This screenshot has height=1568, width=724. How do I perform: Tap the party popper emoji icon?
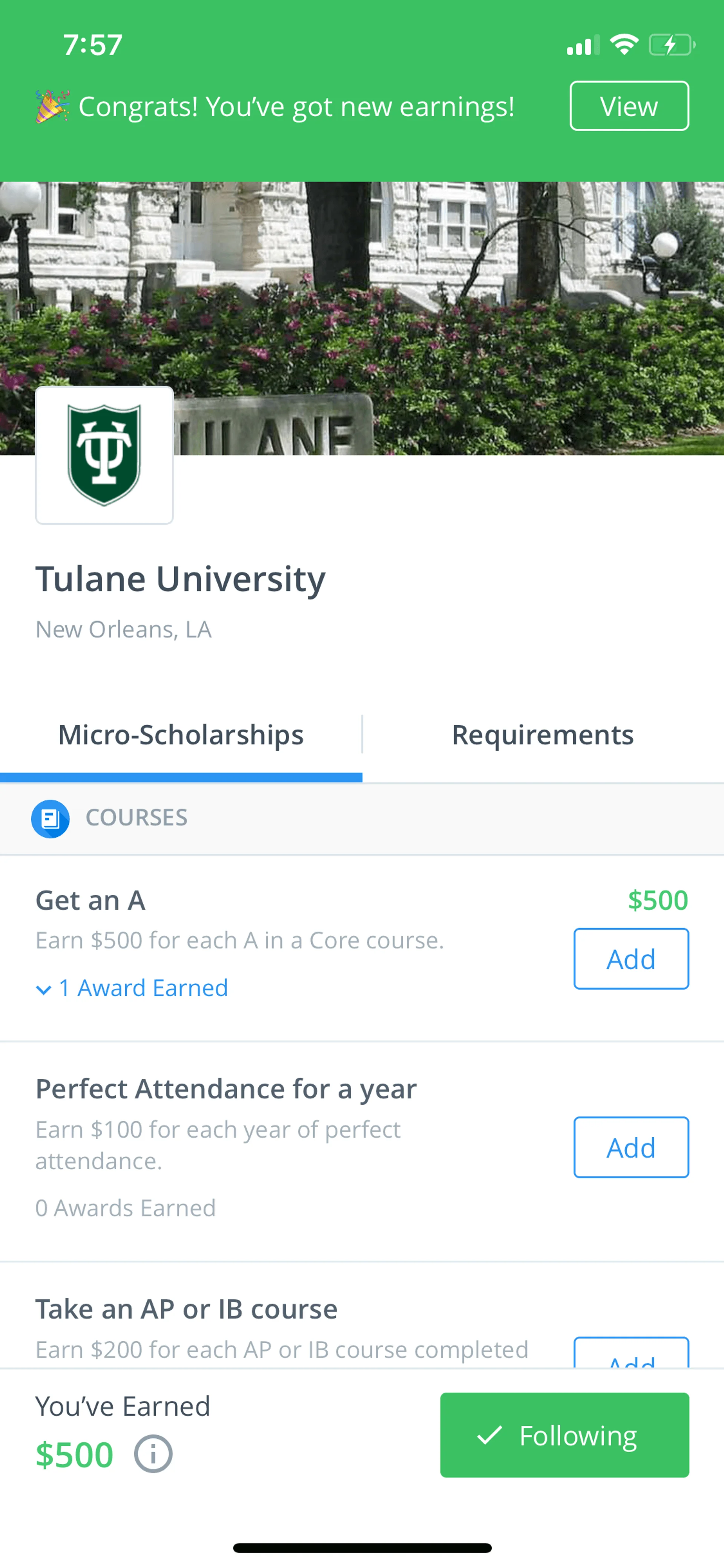[x=52, y=106]
